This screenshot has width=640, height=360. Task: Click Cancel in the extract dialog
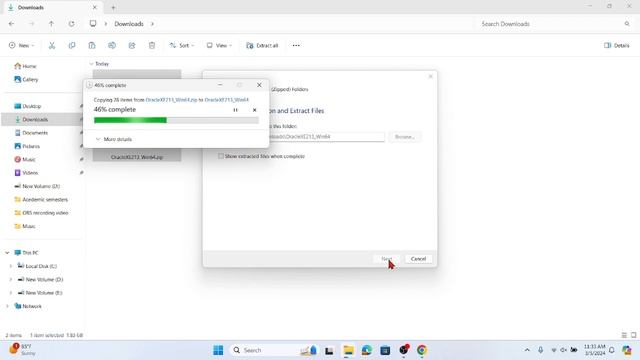click(418, 259)
